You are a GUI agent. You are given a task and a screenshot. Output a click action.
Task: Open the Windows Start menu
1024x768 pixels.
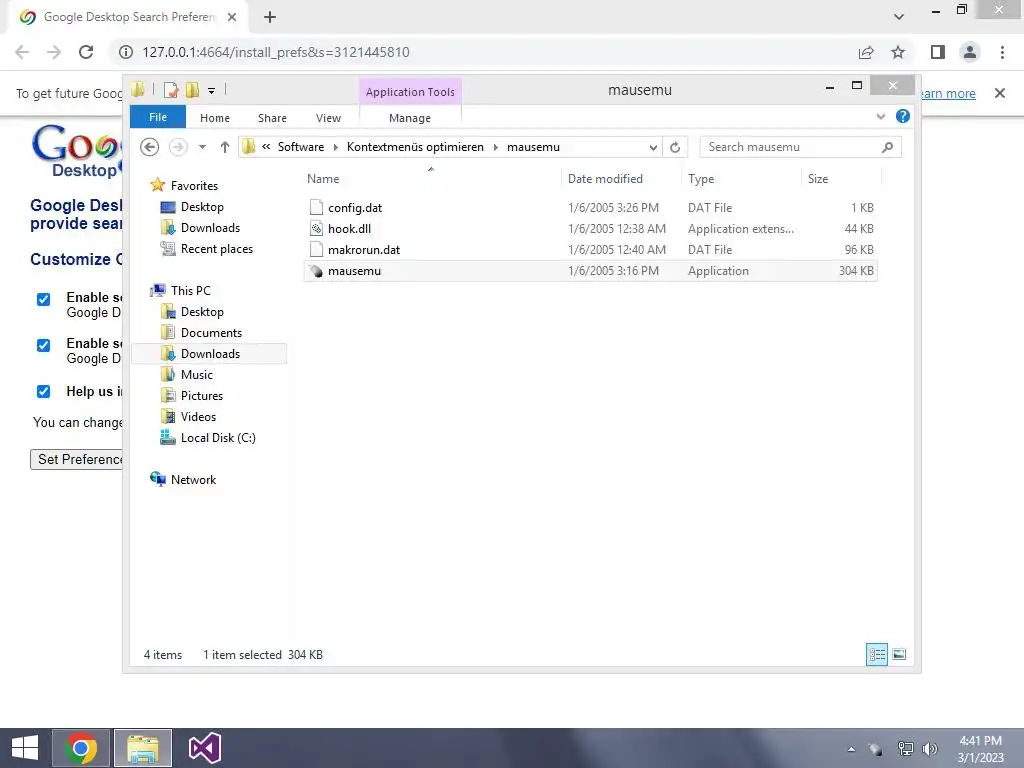[x=25, y=748]
